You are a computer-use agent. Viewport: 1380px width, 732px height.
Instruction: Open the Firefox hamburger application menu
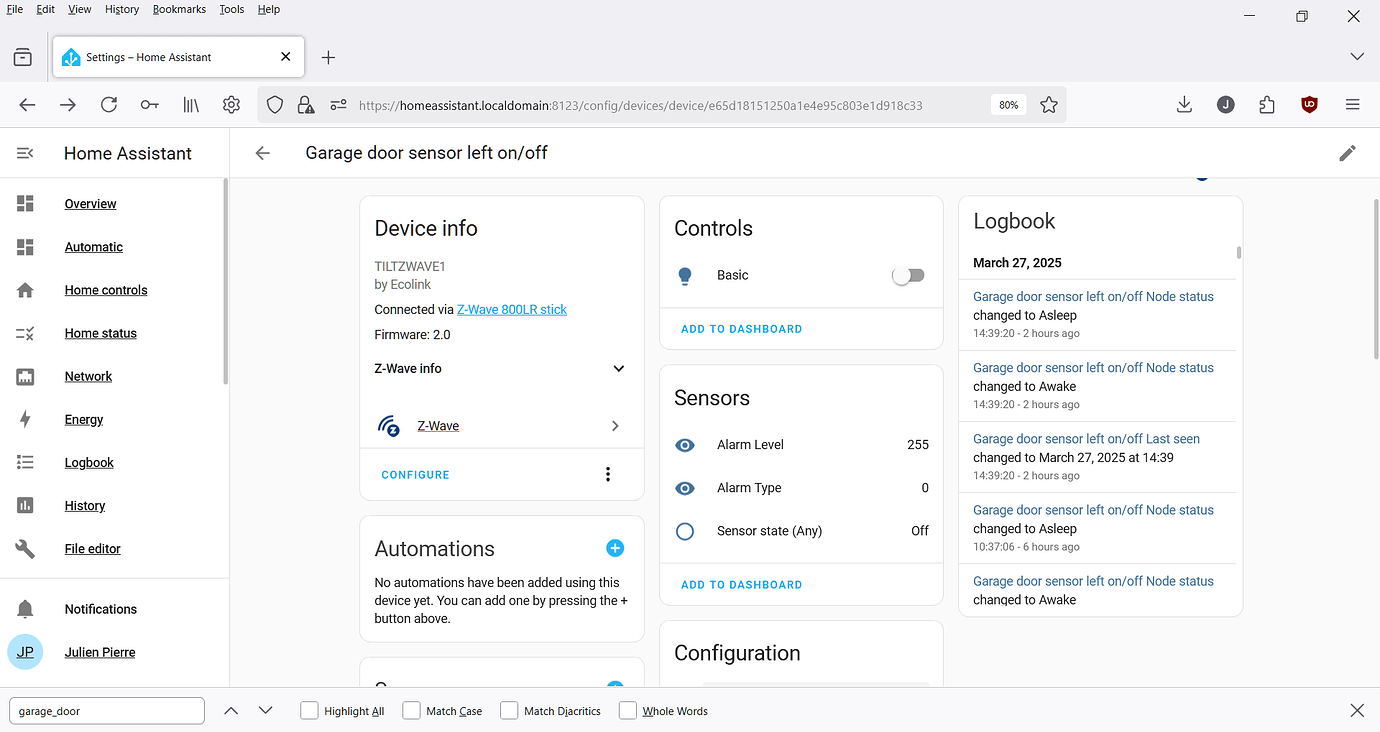click(x=1352, y=104)
